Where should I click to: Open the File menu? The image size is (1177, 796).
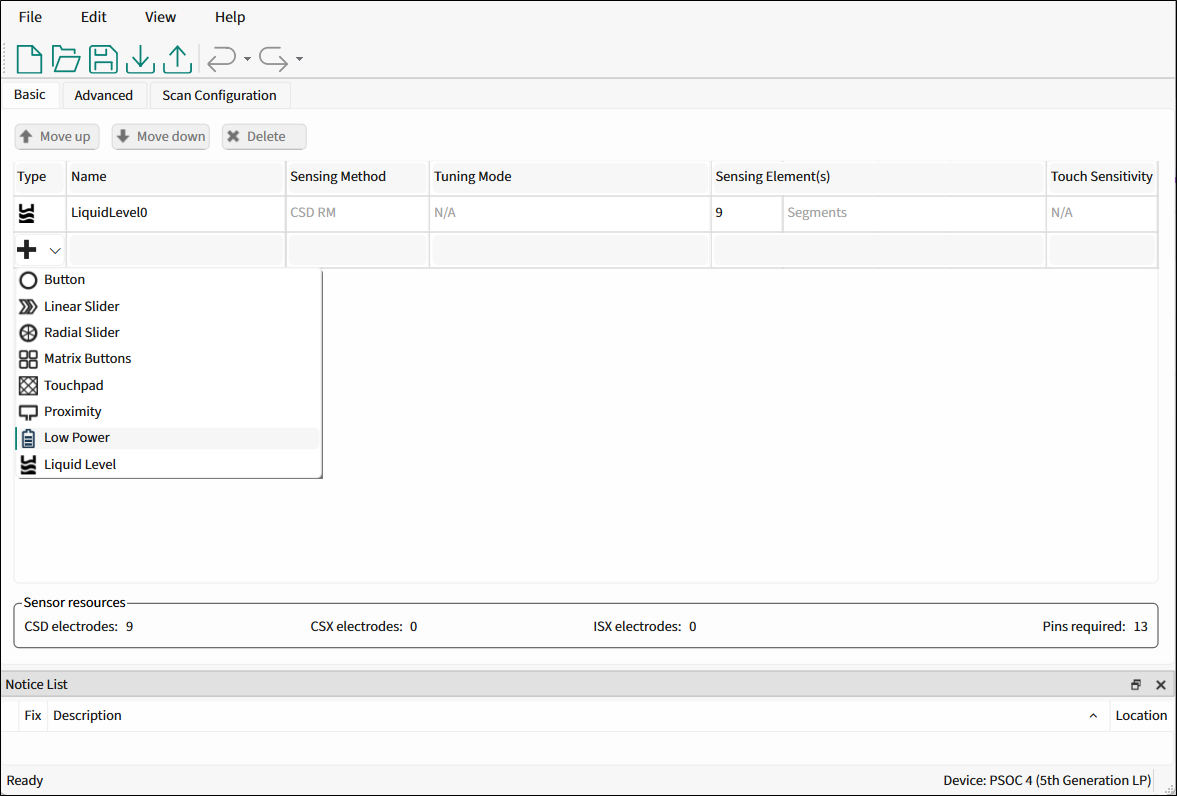pos(30,17)
